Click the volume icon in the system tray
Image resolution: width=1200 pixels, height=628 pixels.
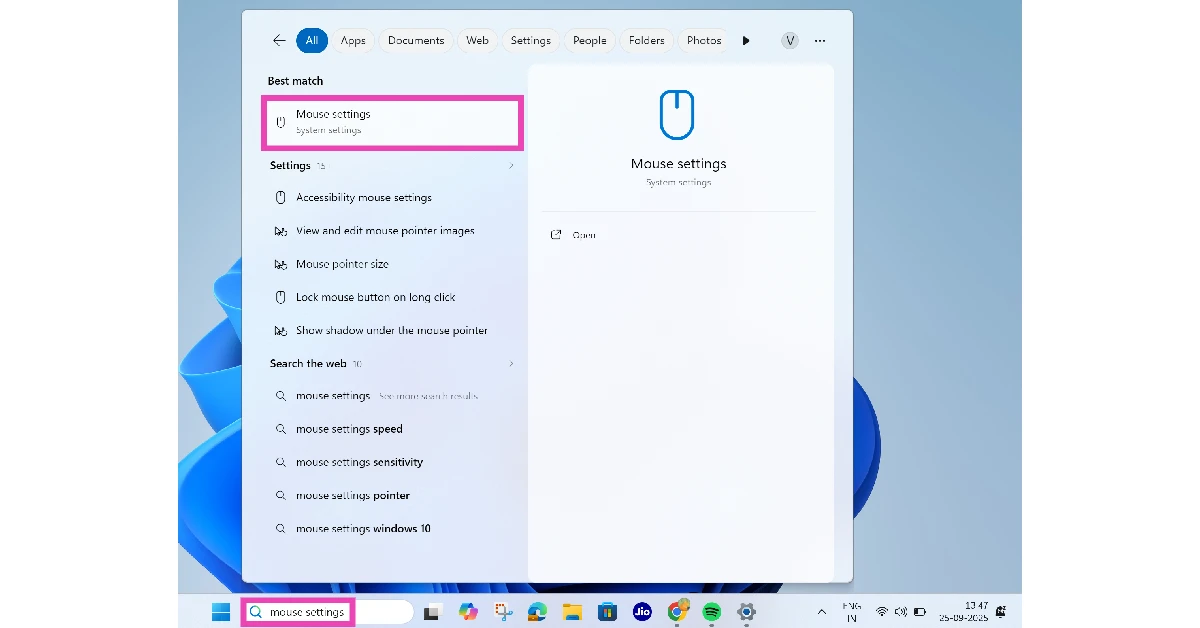pos(899,611)
